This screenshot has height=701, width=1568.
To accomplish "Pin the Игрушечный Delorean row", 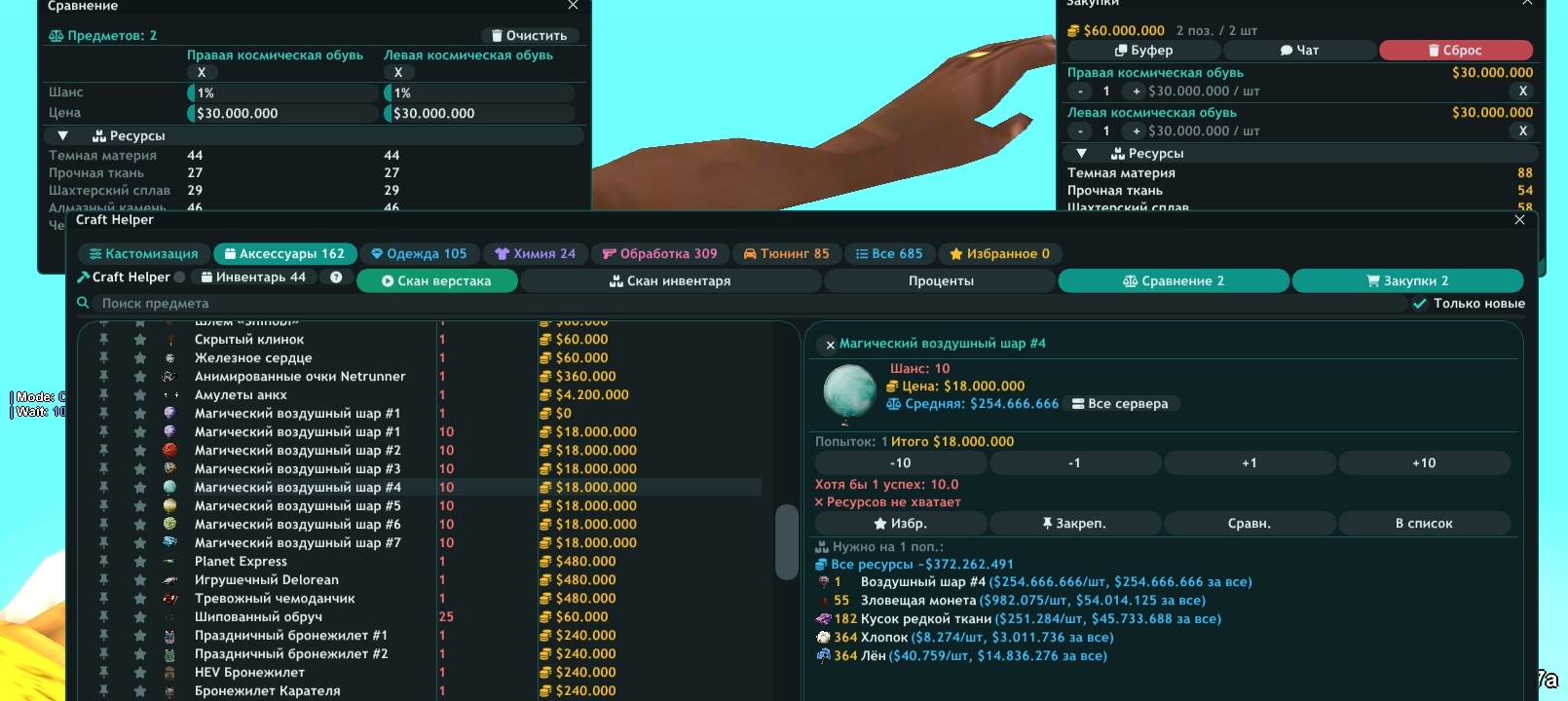I will (x=103, y=580).
